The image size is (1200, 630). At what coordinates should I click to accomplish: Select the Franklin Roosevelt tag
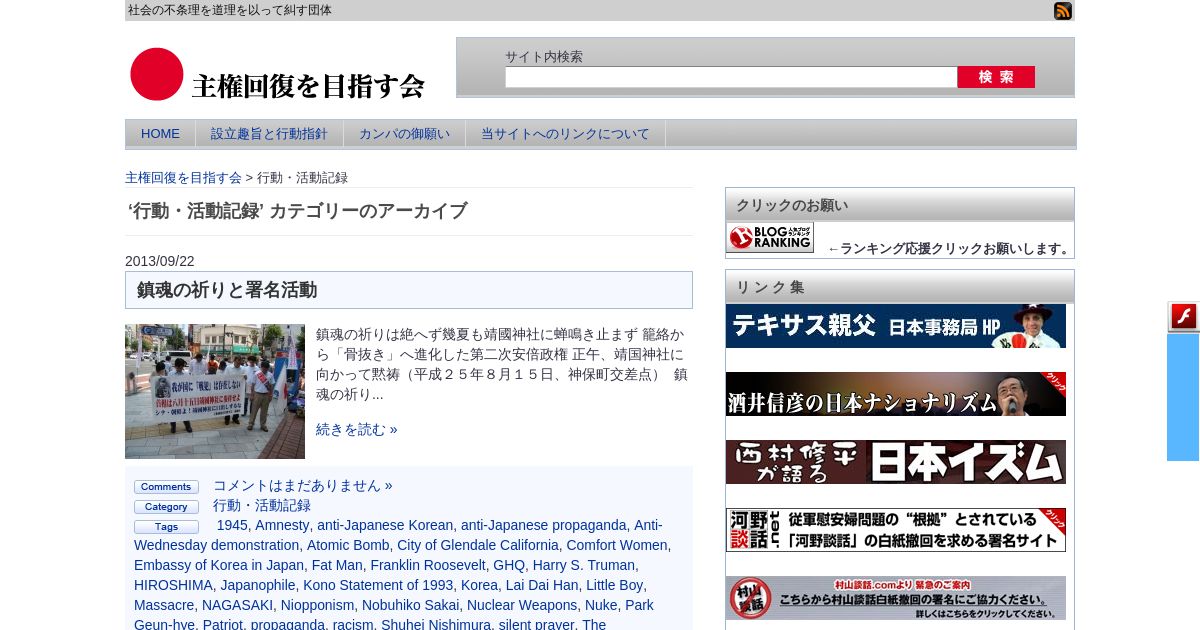click(x=428, y=565)
